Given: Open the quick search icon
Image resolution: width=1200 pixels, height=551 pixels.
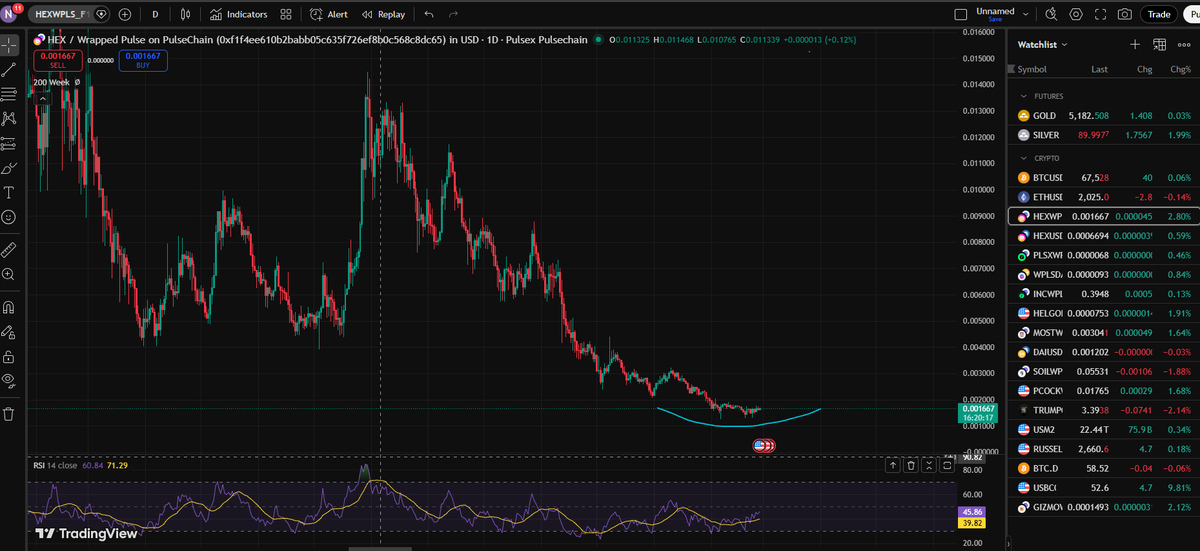Looking at the screenshot, I should [1051, 14].
